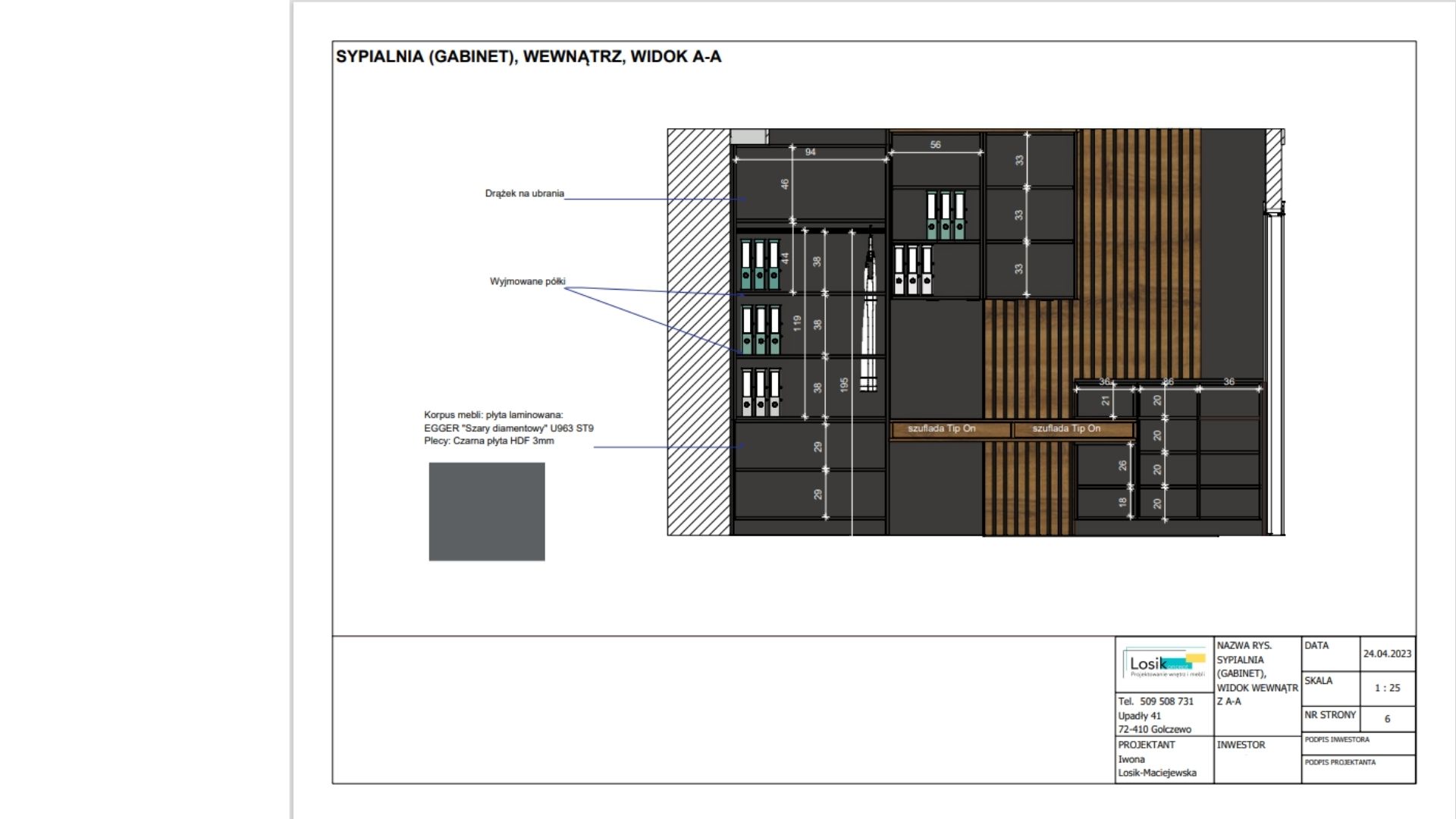
Task: Click the 94 width dimension label
Action: click(x=810, y=152)
